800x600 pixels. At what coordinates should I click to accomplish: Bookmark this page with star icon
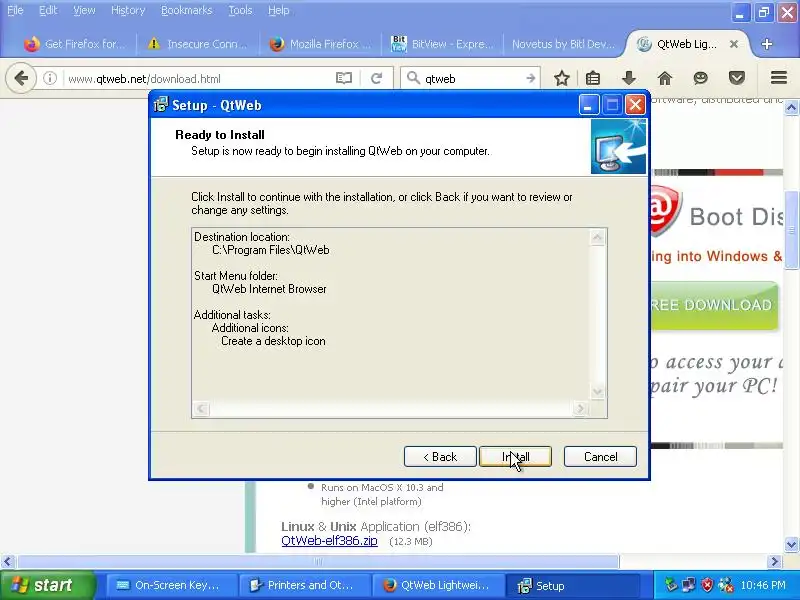[562, 78]
